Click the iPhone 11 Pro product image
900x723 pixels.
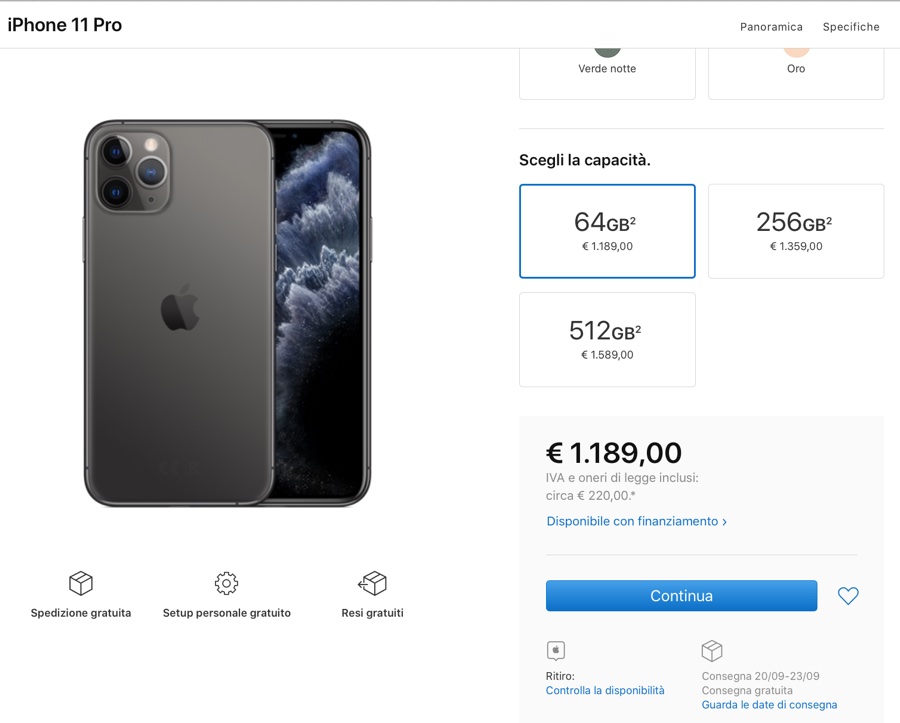coord(227,313)
